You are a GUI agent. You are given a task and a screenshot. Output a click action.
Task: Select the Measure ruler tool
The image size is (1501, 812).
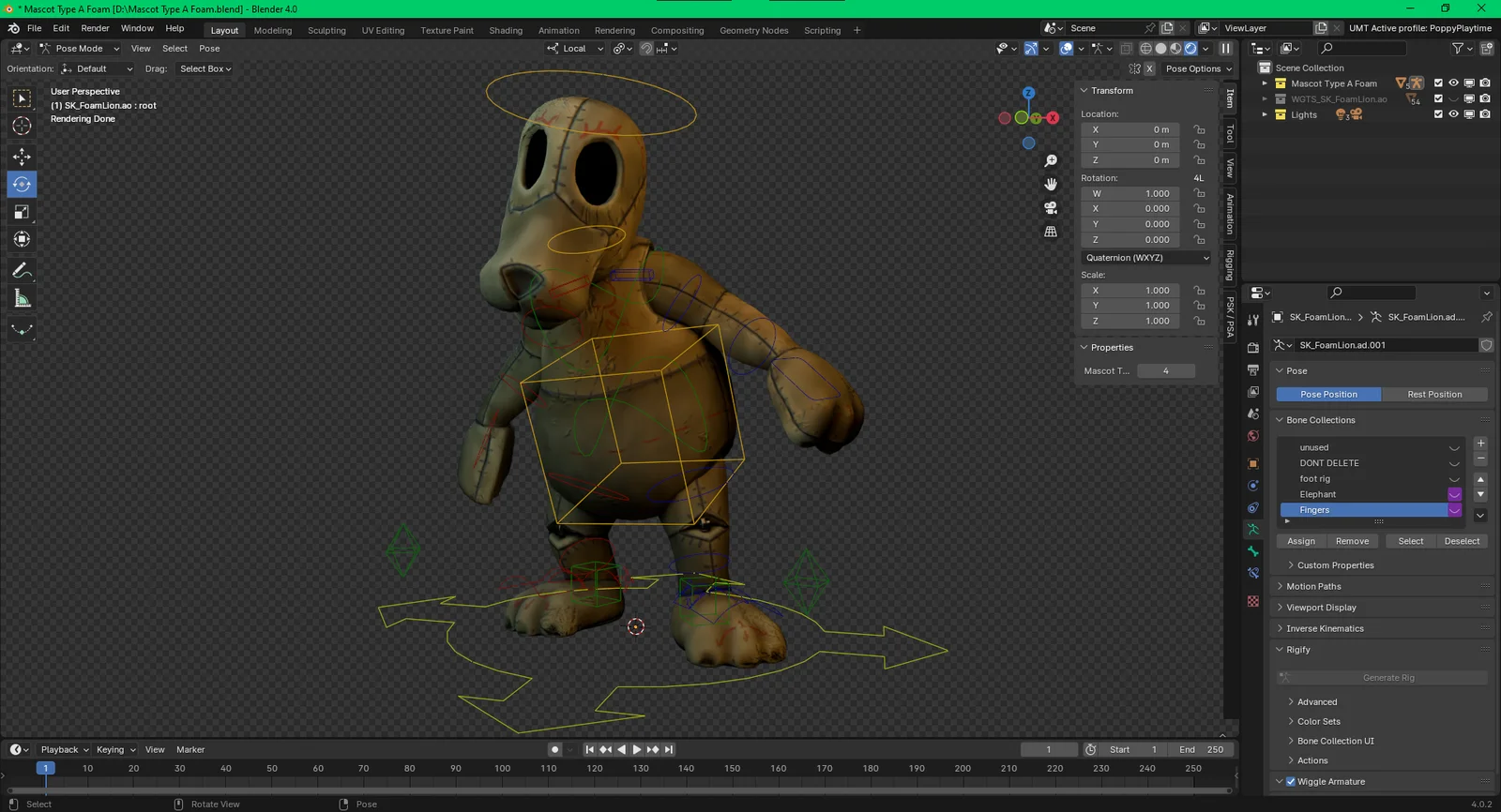22,298
